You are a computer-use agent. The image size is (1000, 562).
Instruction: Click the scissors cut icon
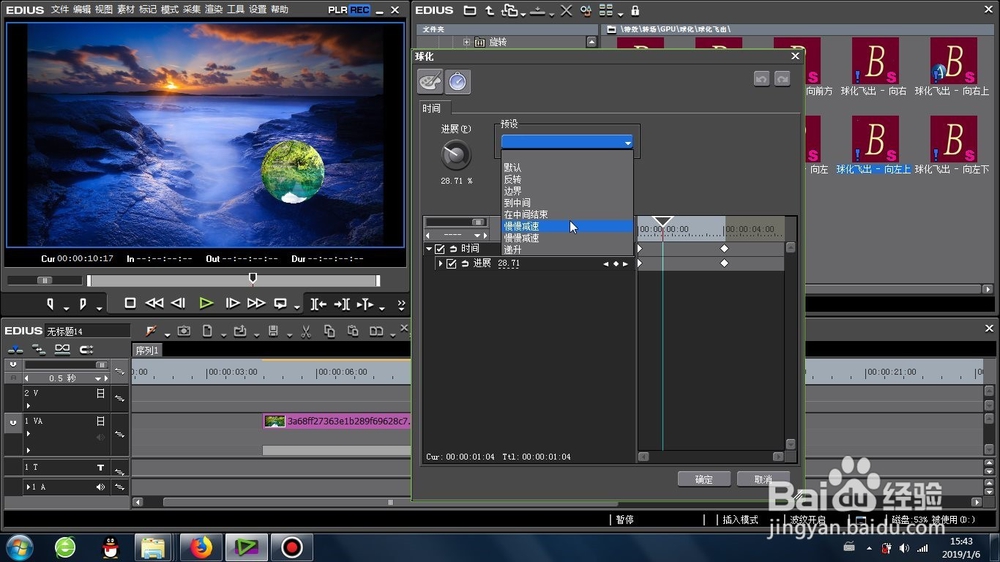click(306, 331)
